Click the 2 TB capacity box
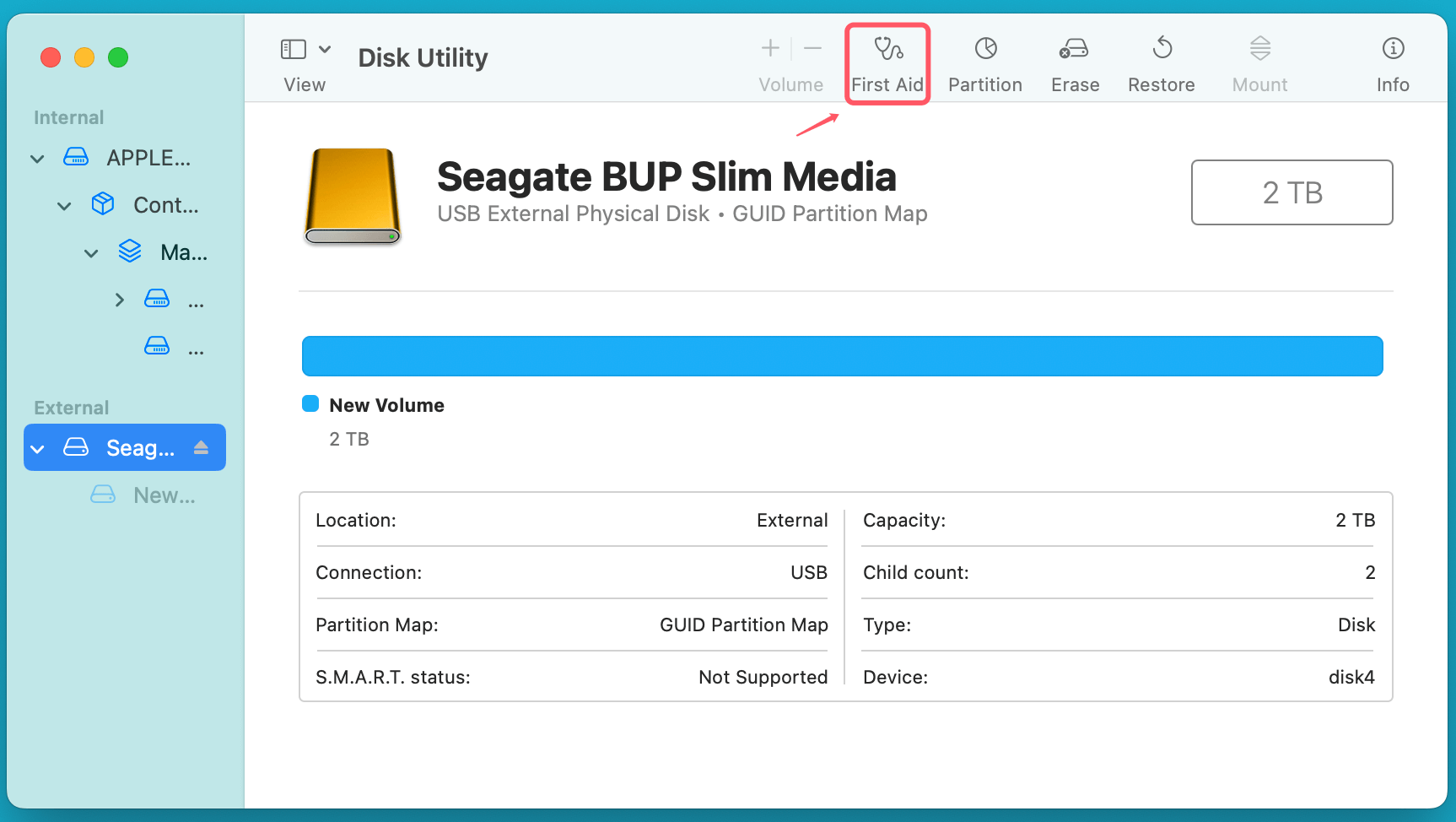 click(x=1292, y=192)
